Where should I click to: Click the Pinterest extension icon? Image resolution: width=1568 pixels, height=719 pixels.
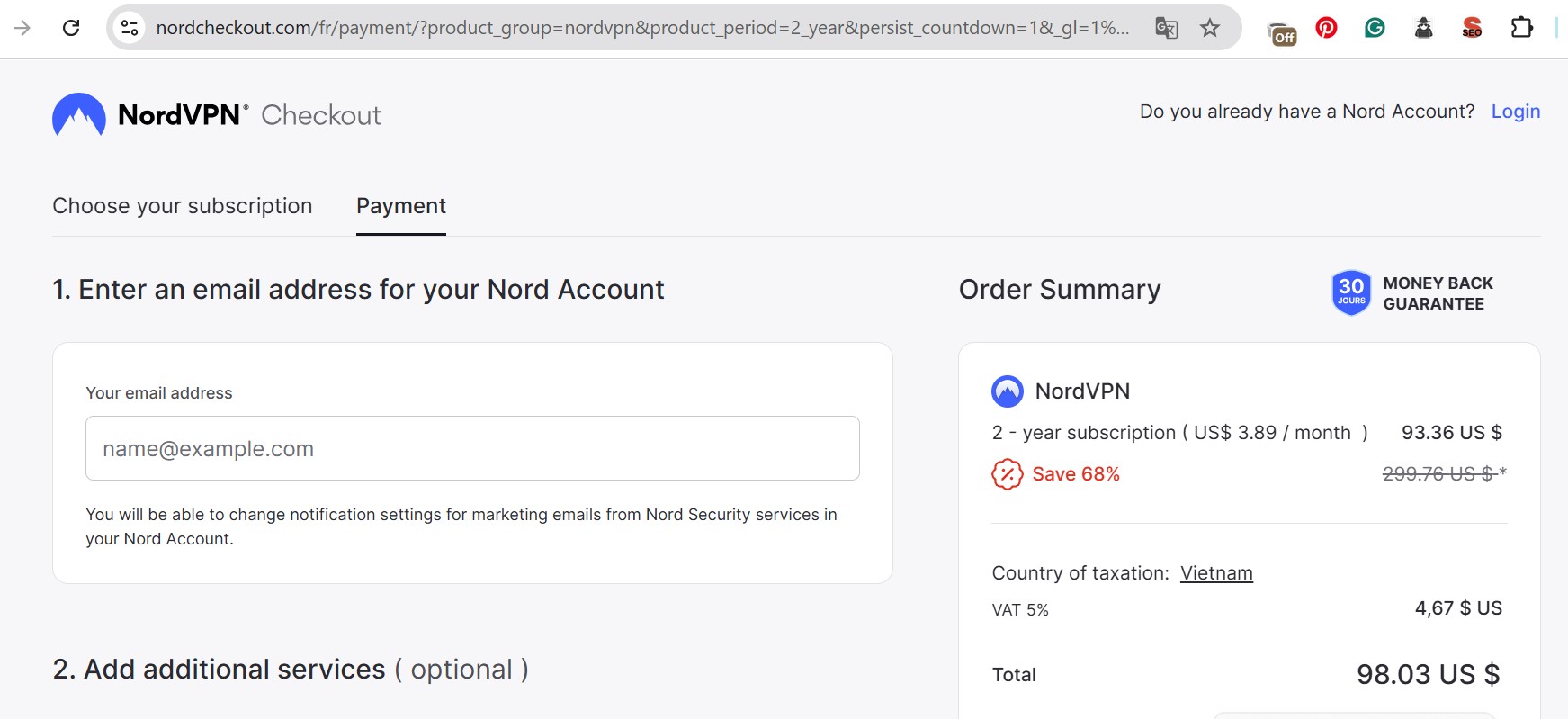pyautogui.click(x=1328, y=27)
